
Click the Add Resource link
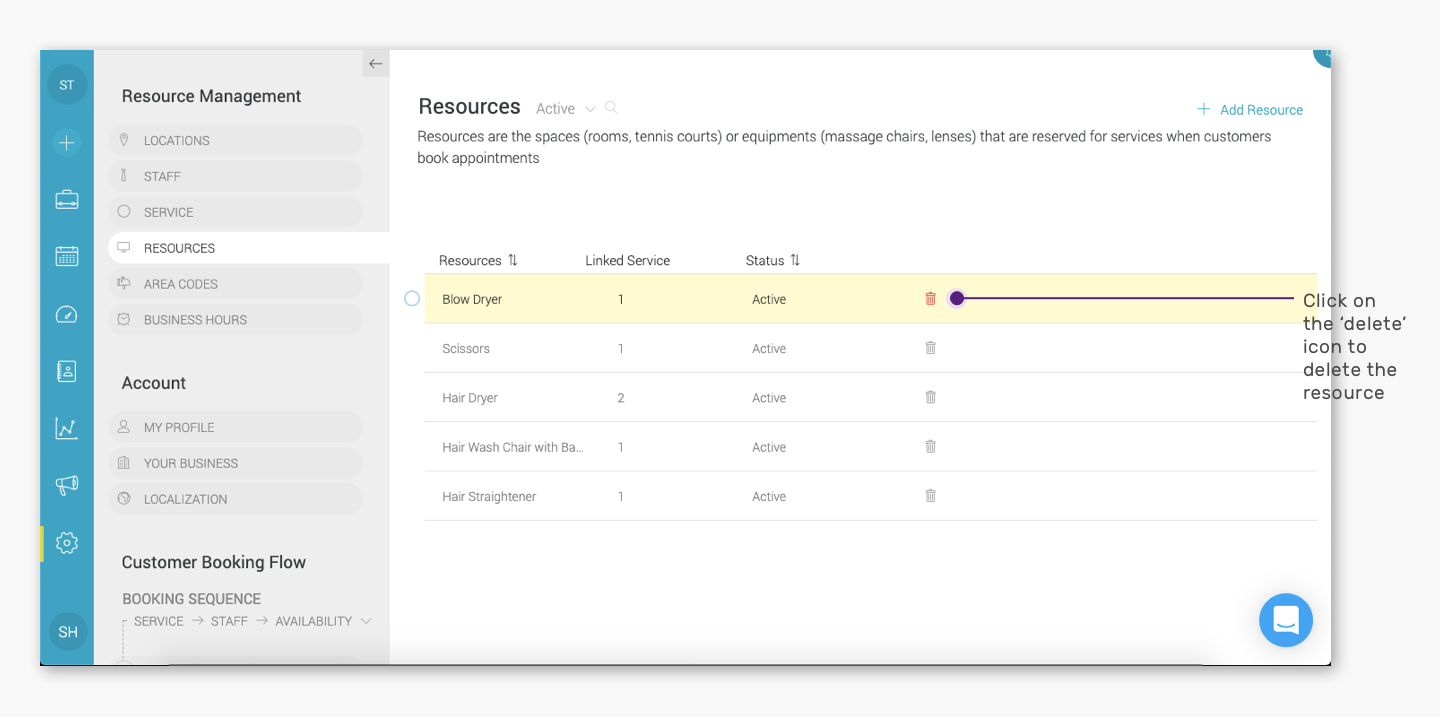click(1250, 110)
